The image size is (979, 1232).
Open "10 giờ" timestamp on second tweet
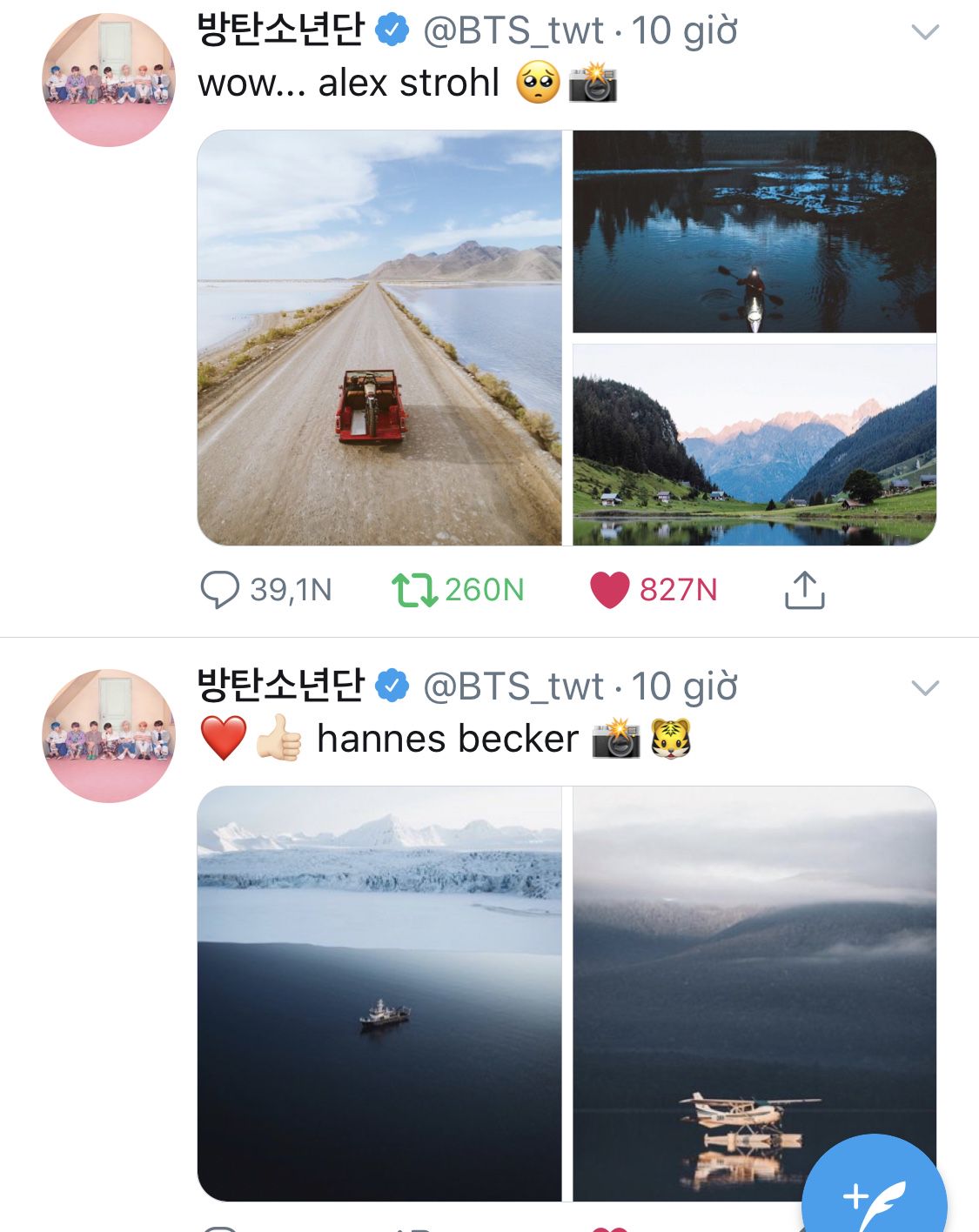[684, 686]
